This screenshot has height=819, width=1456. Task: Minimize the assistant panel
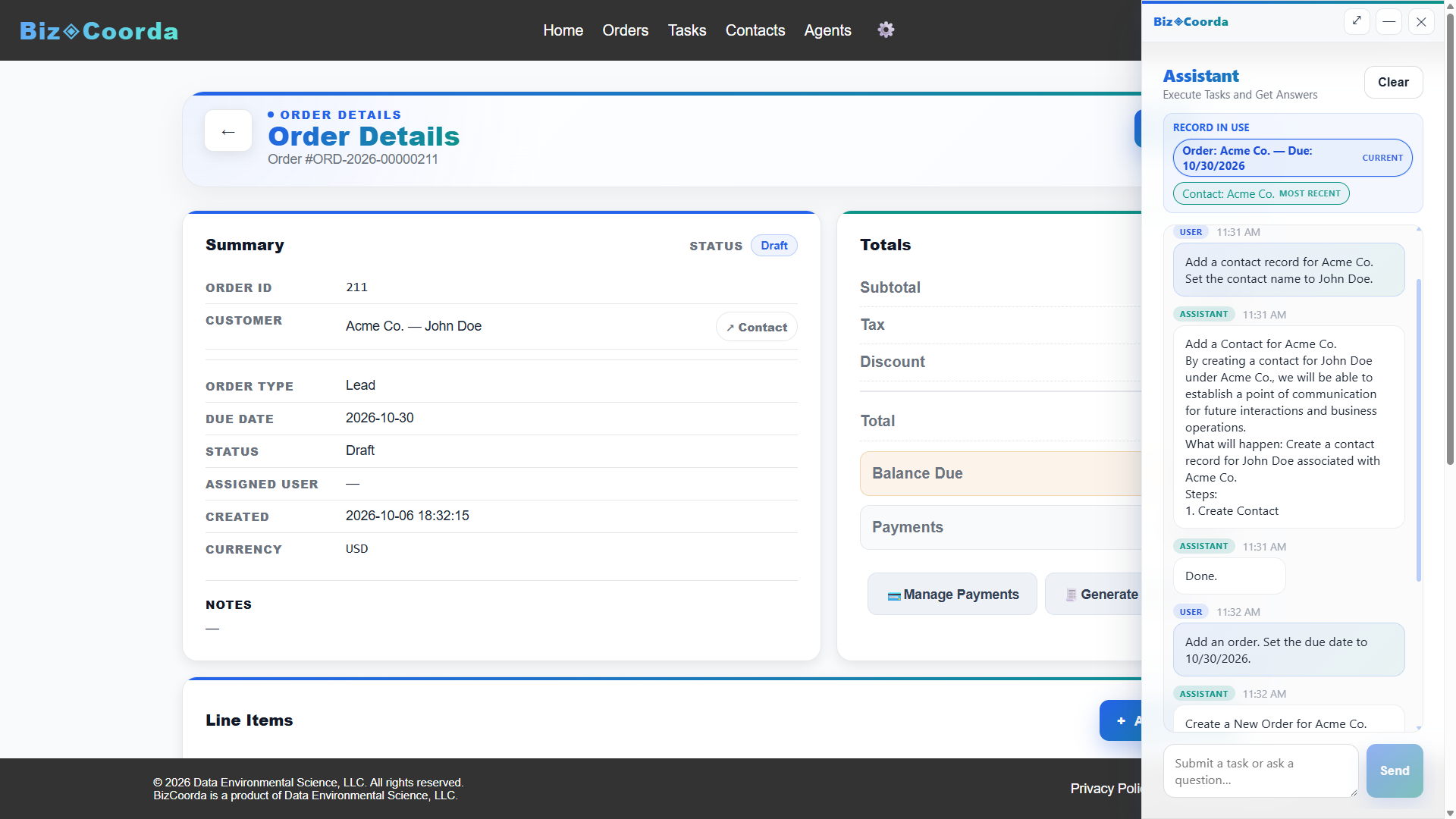tap(1389, 21)
